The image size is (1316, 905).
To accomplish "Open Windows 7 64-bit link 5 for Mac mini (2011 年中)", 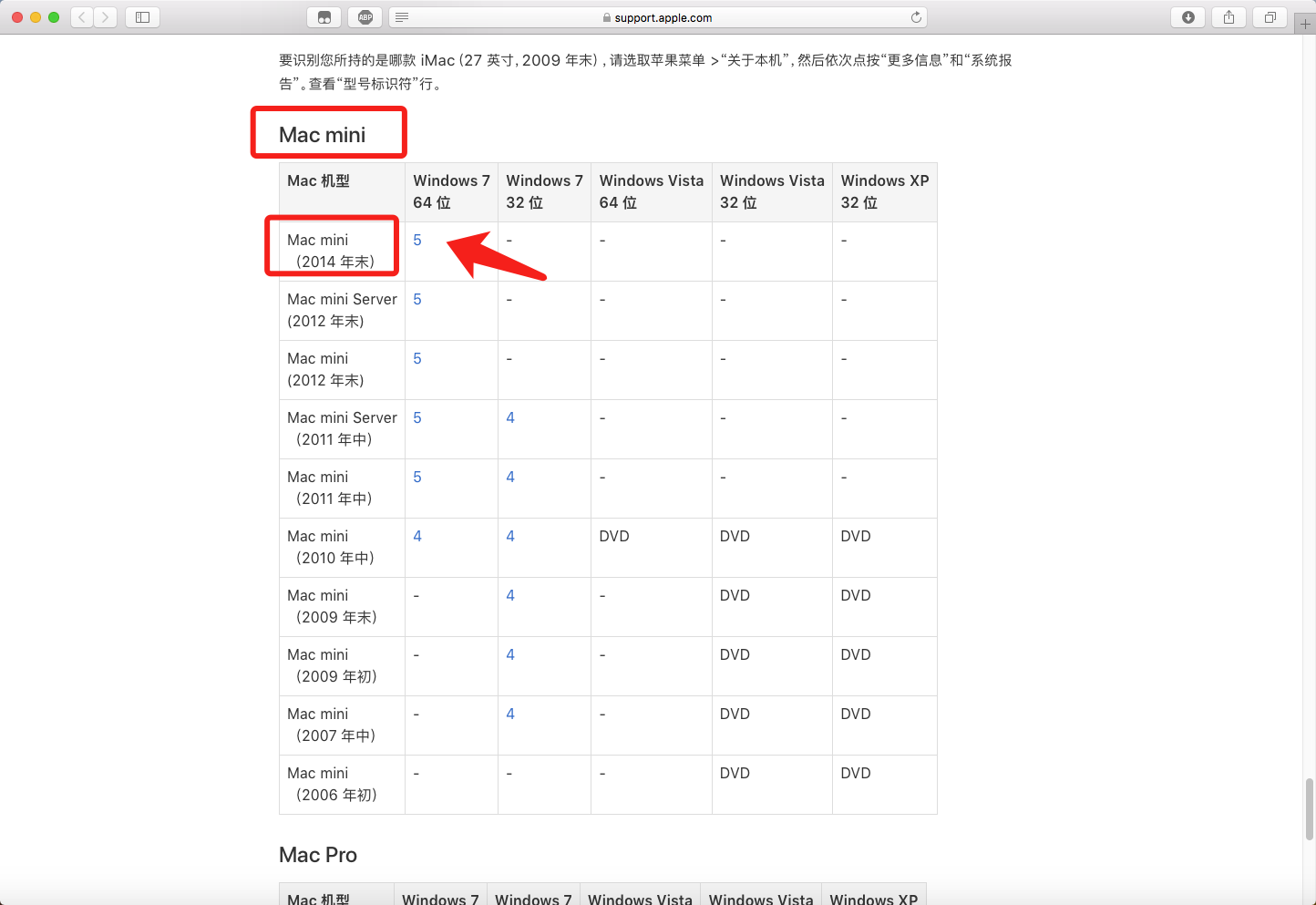I will pos(417,477).
